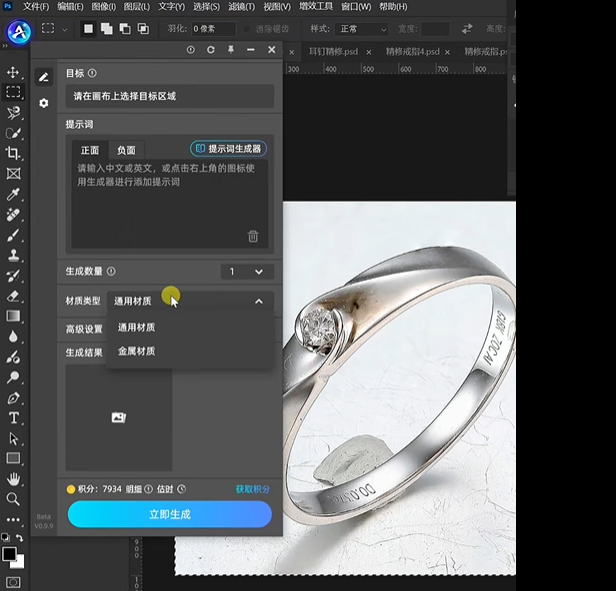Image resolution: width=616 pixels, height=591 pixels.
Task: Select the Brush tool
Action: [x=13, y=235]
